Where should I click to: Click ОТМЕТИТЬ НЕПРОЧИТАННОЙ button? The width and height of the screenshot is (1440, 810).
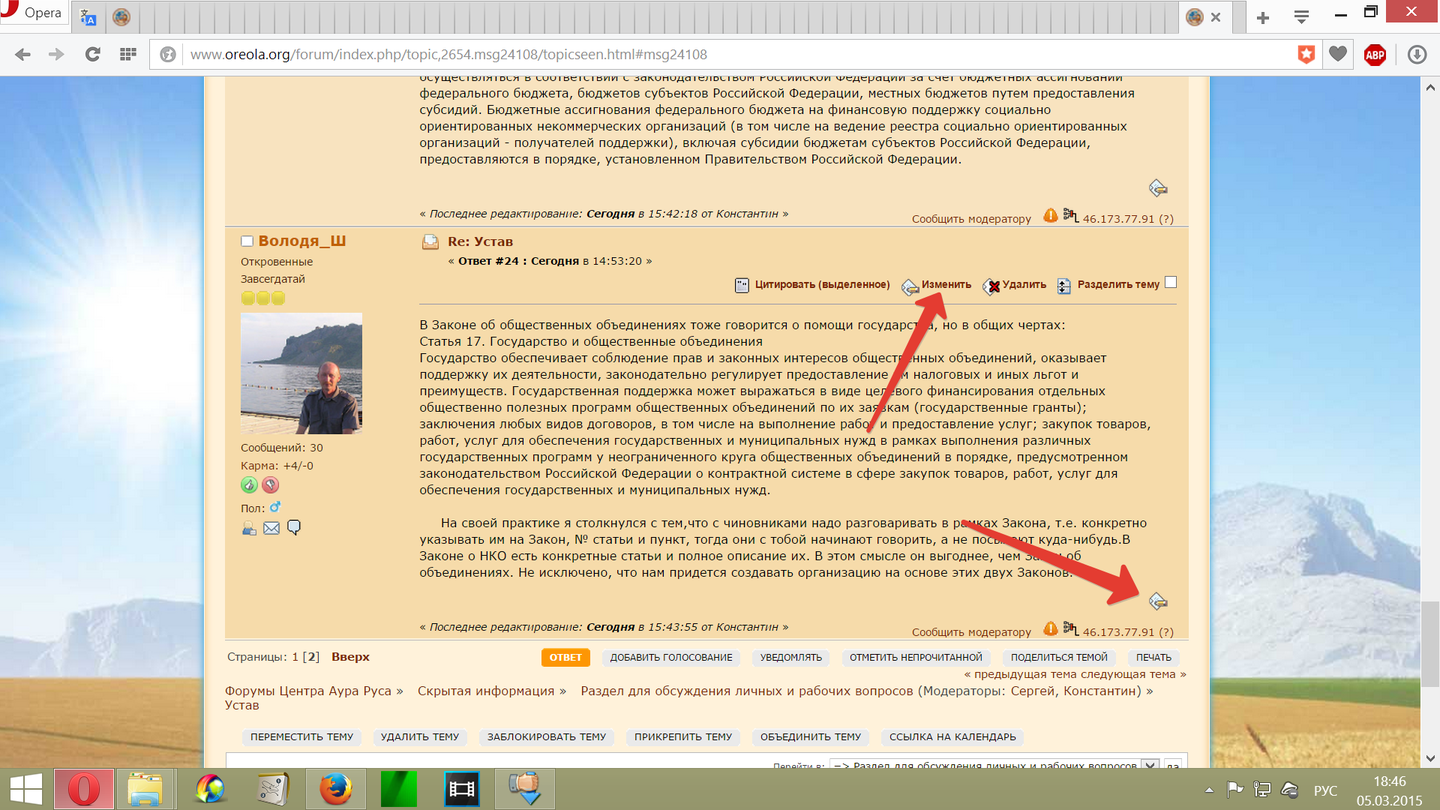coord(915,657)
